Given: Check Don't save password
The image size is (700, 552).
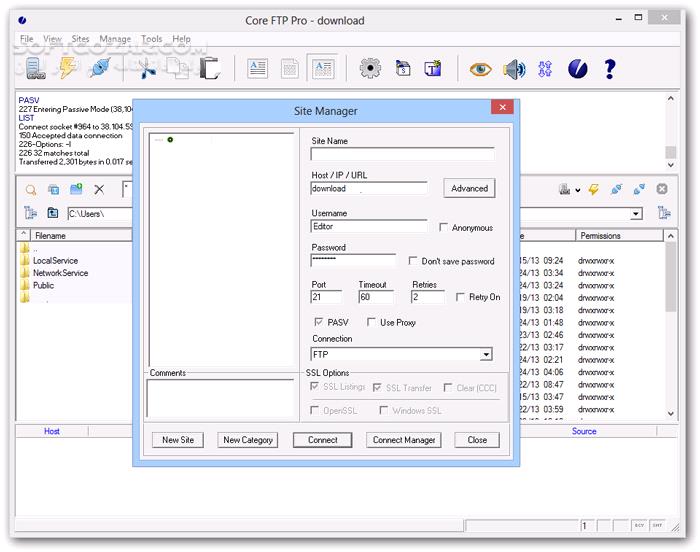Looking at the screenshot, I should (413, 260).
